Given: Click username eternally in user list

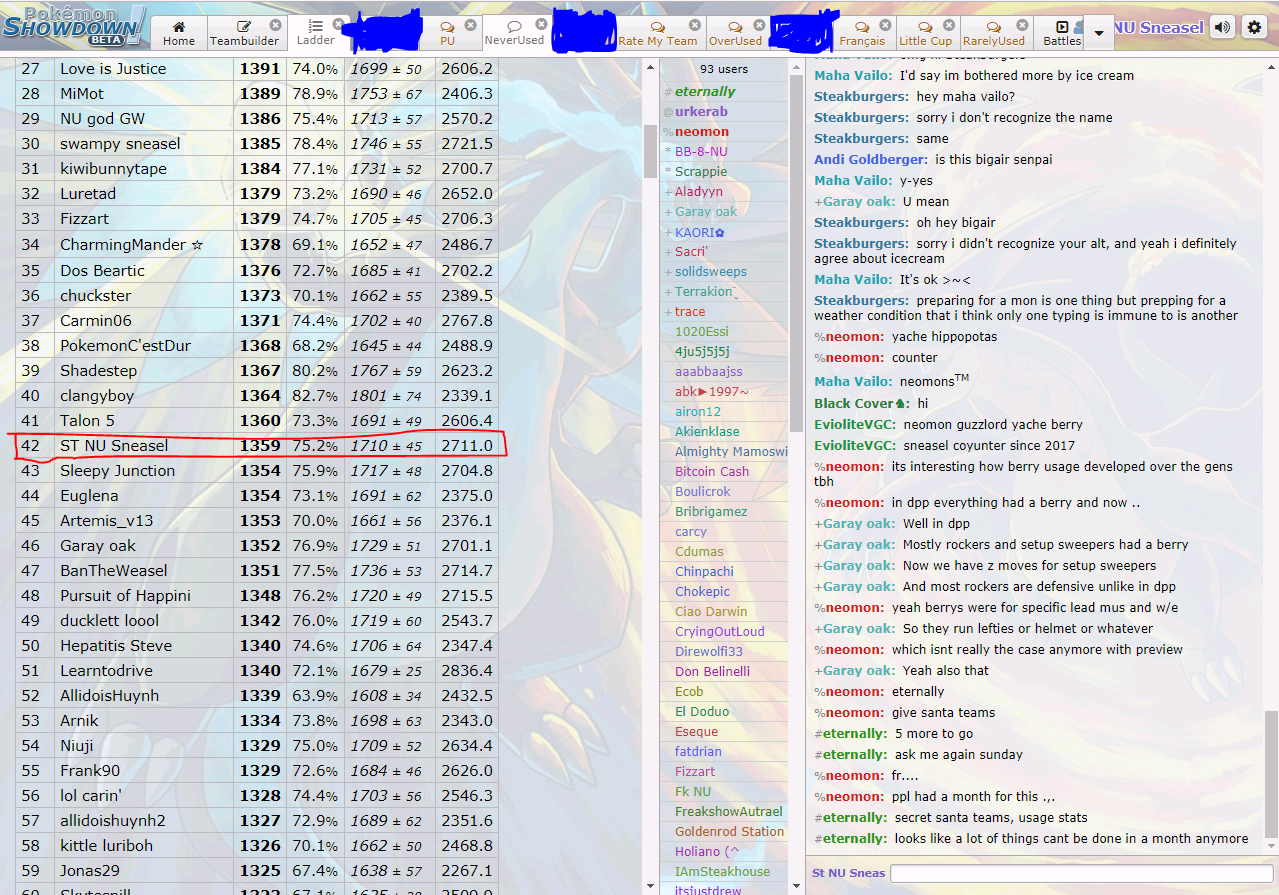Looking at the screenshot, I should pyautogui.click(x=704, y=91).
